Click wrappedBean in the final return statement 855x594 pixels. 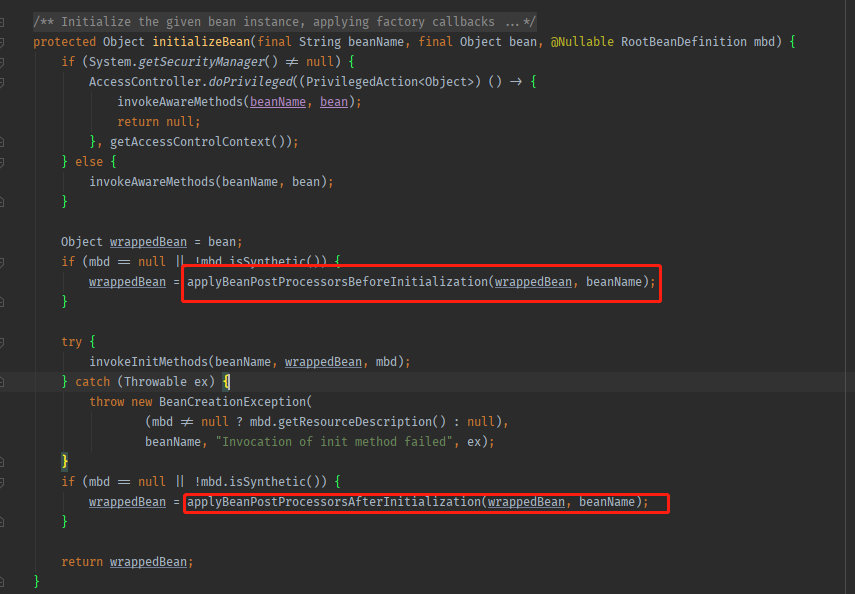(148, 562)
